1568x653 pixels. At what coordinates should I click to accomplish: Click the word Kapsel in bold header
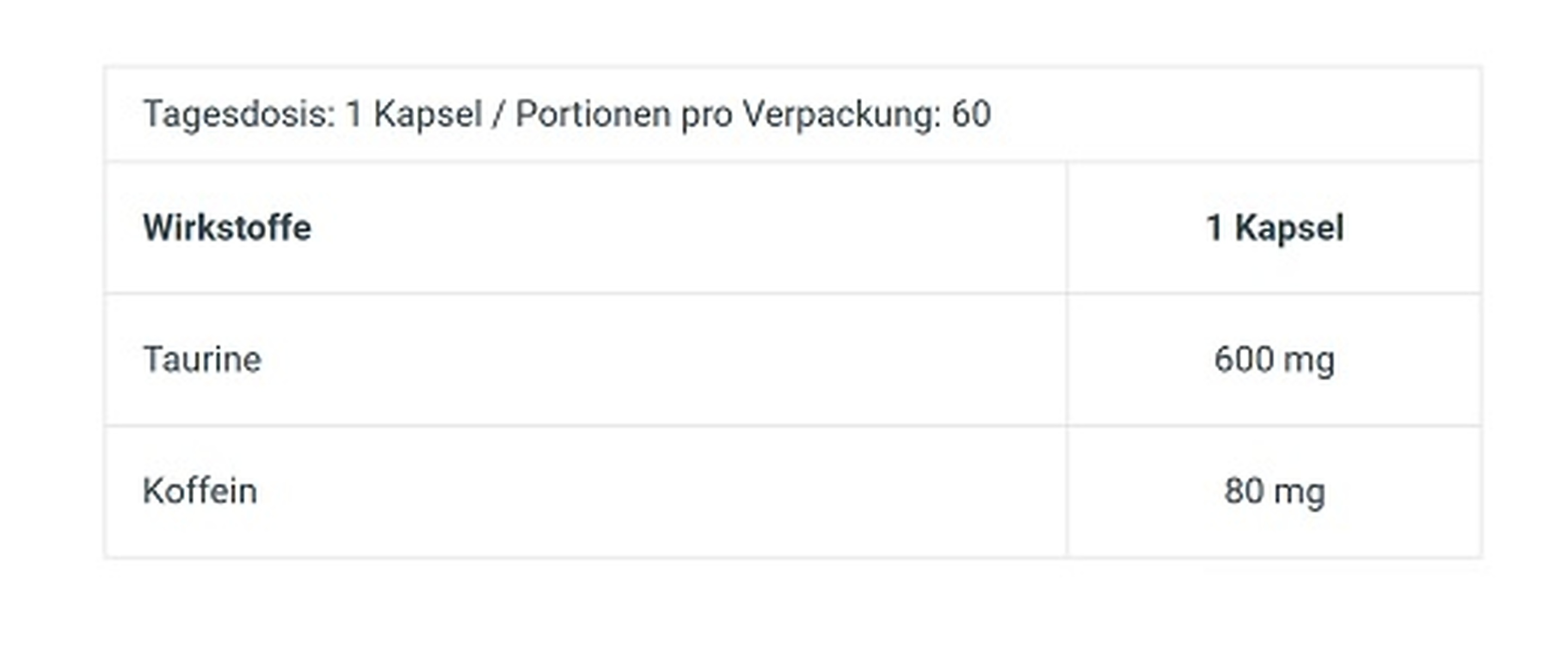point(1289,228)
